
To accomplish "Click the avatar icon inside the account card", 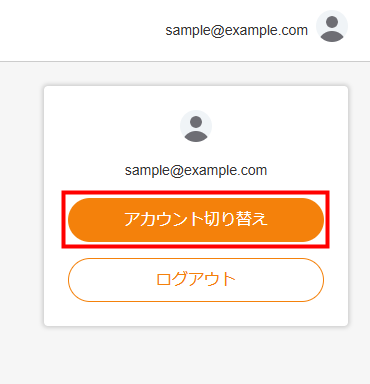I will [196, 126].
